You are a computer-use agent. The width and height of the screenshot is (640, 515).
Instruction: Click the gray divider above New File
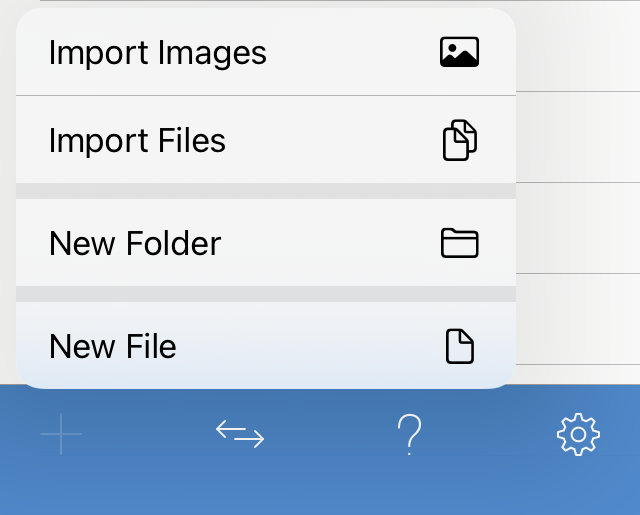point(266,294)
